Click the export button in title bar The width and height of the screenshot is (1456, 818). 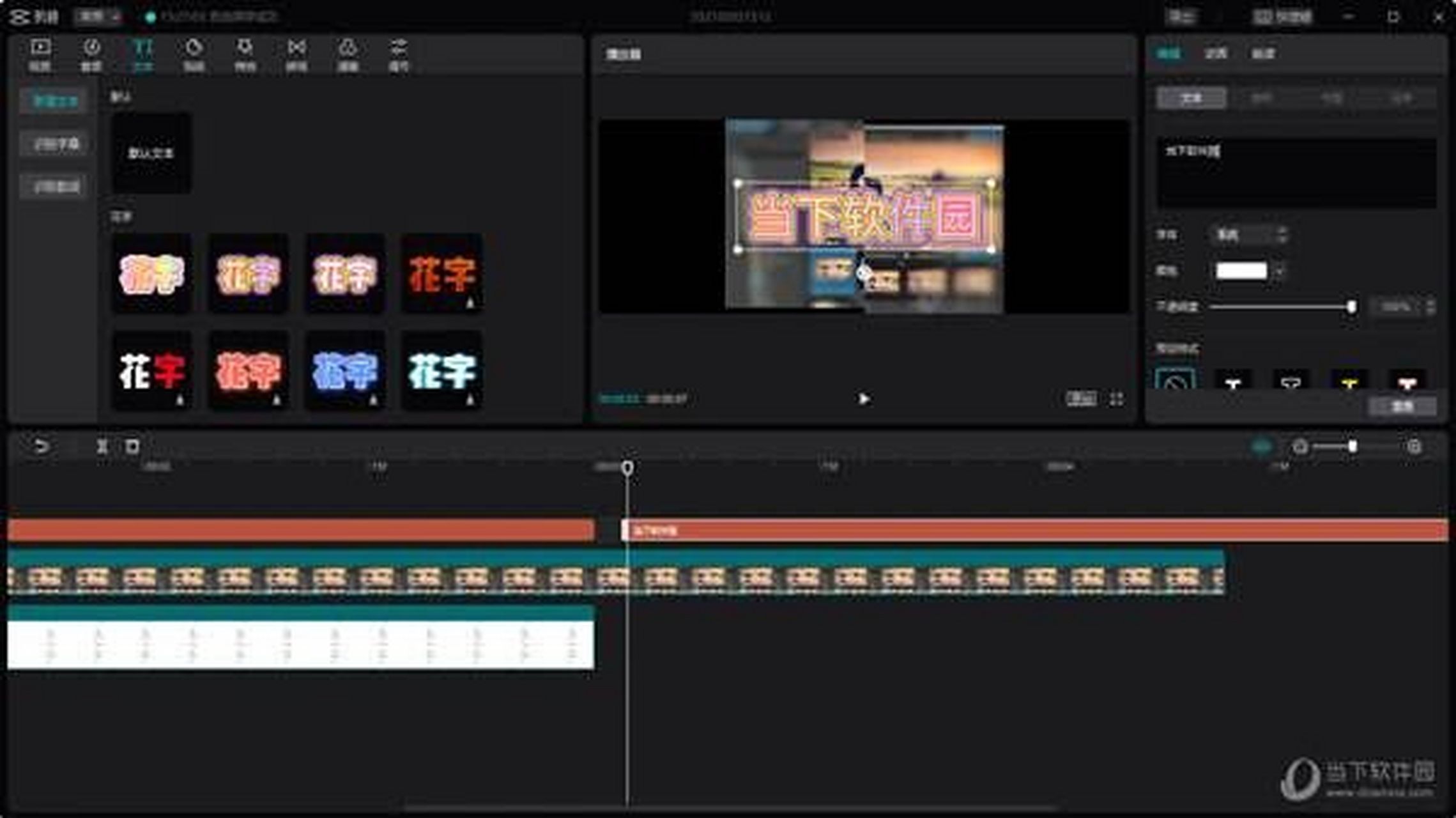(x=1181, y=17)
